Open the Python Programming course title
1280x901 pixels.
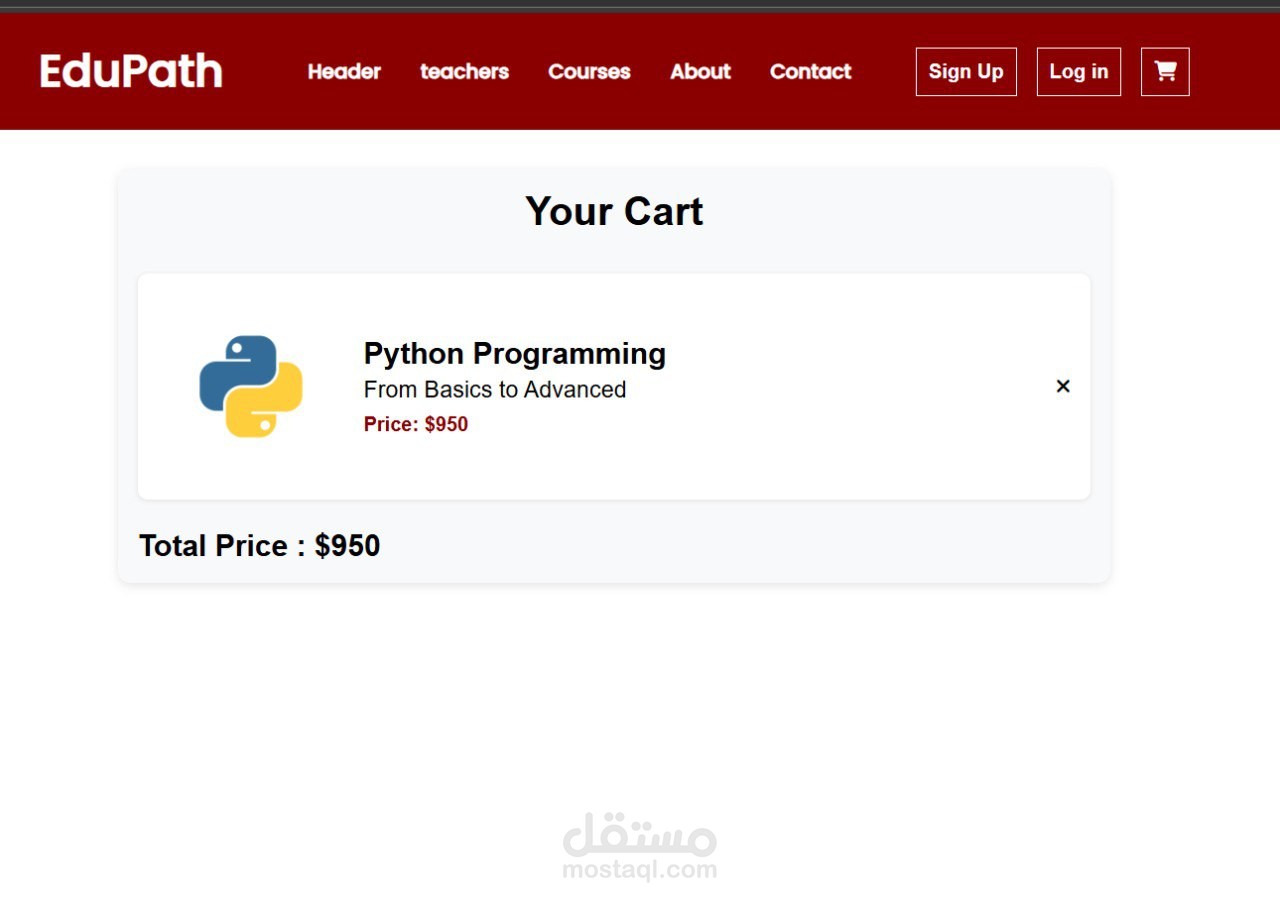514,354
